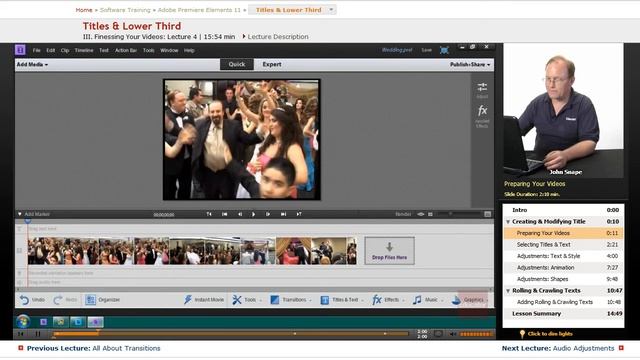This screenshot has width=640, height=360.
Task: Go to previous edit point
Action: click(x=224, y=214)
